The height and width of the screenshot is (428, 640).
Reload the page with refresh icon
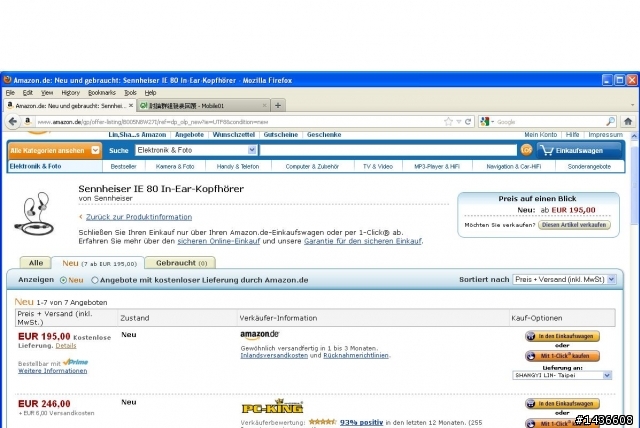tap(468, 122)
